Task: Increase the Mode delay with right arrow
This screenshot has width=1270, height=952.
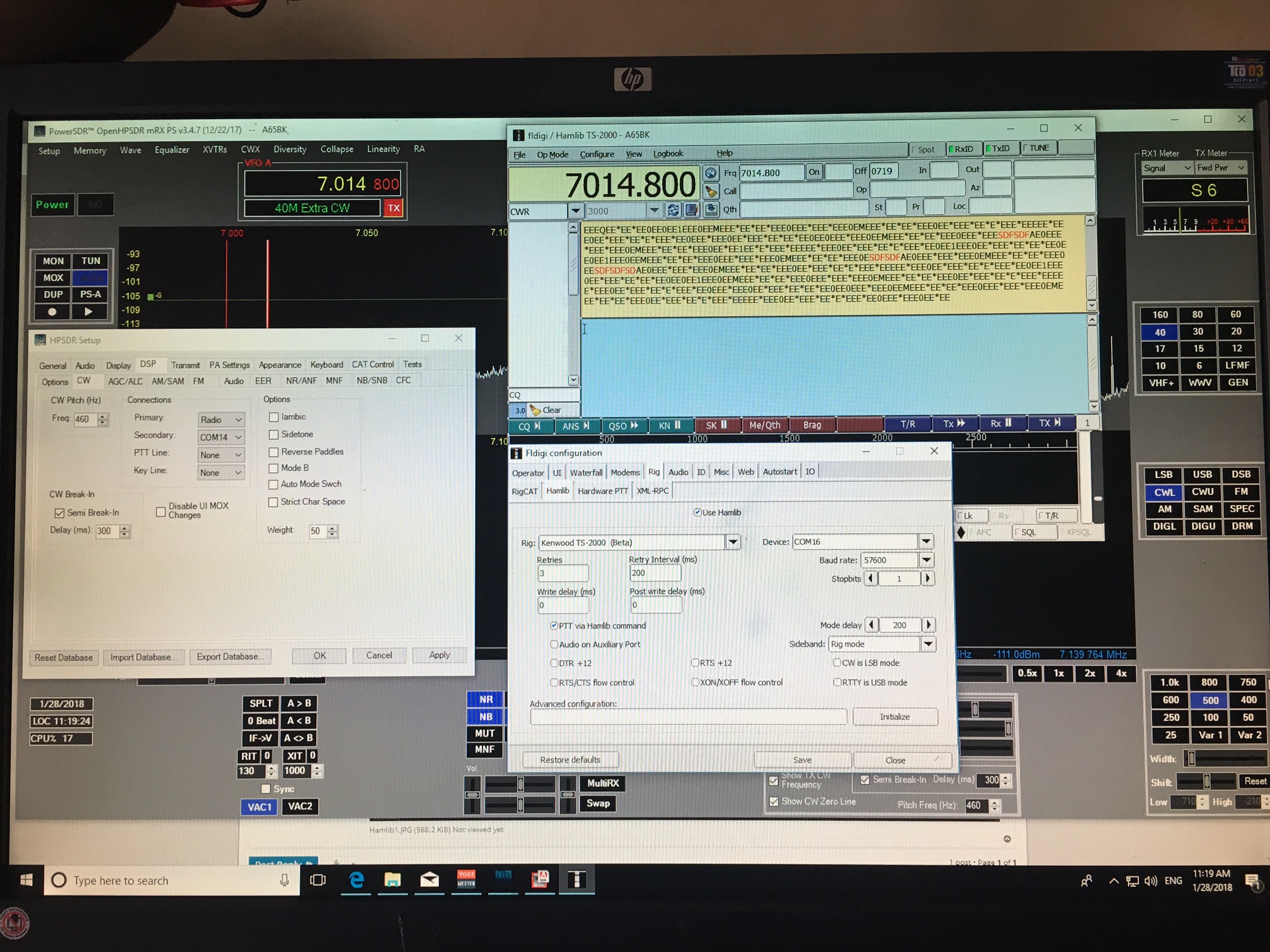Action: click(928, 625)
